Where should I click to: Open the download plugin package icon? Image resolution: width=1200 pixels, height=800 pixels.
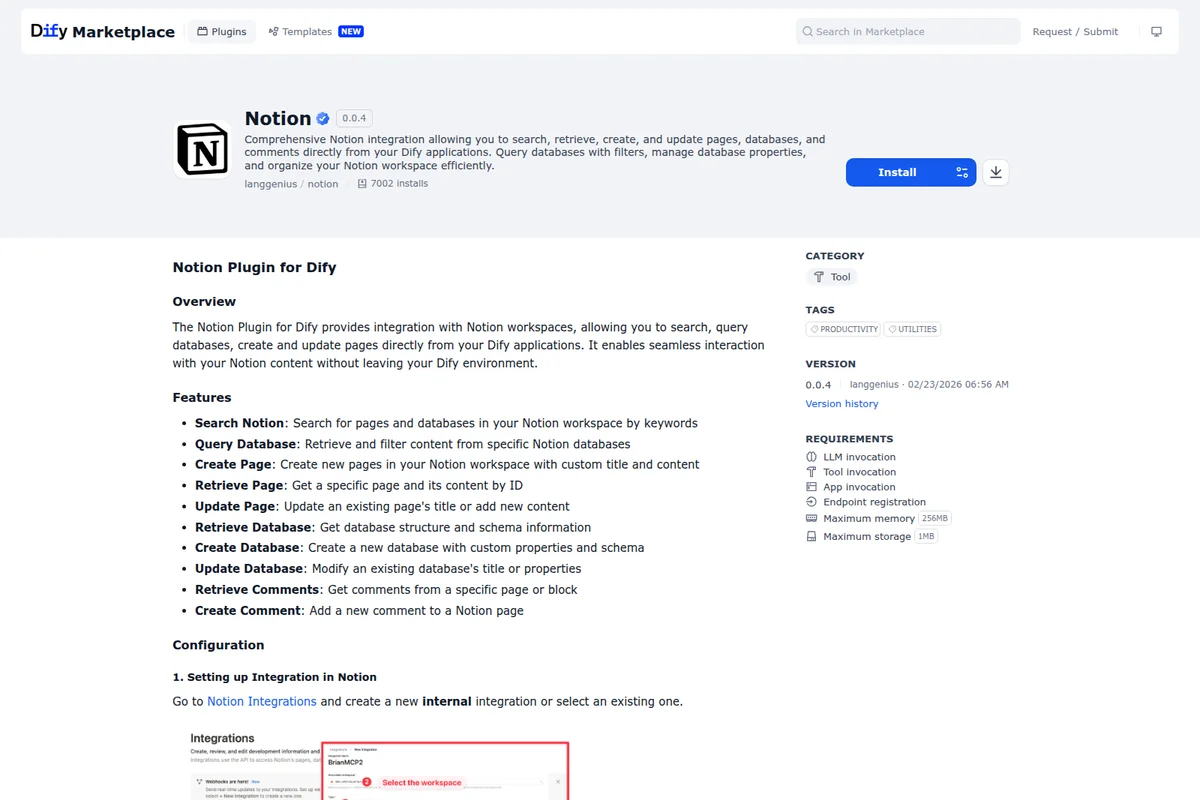(x=995, y=172)
